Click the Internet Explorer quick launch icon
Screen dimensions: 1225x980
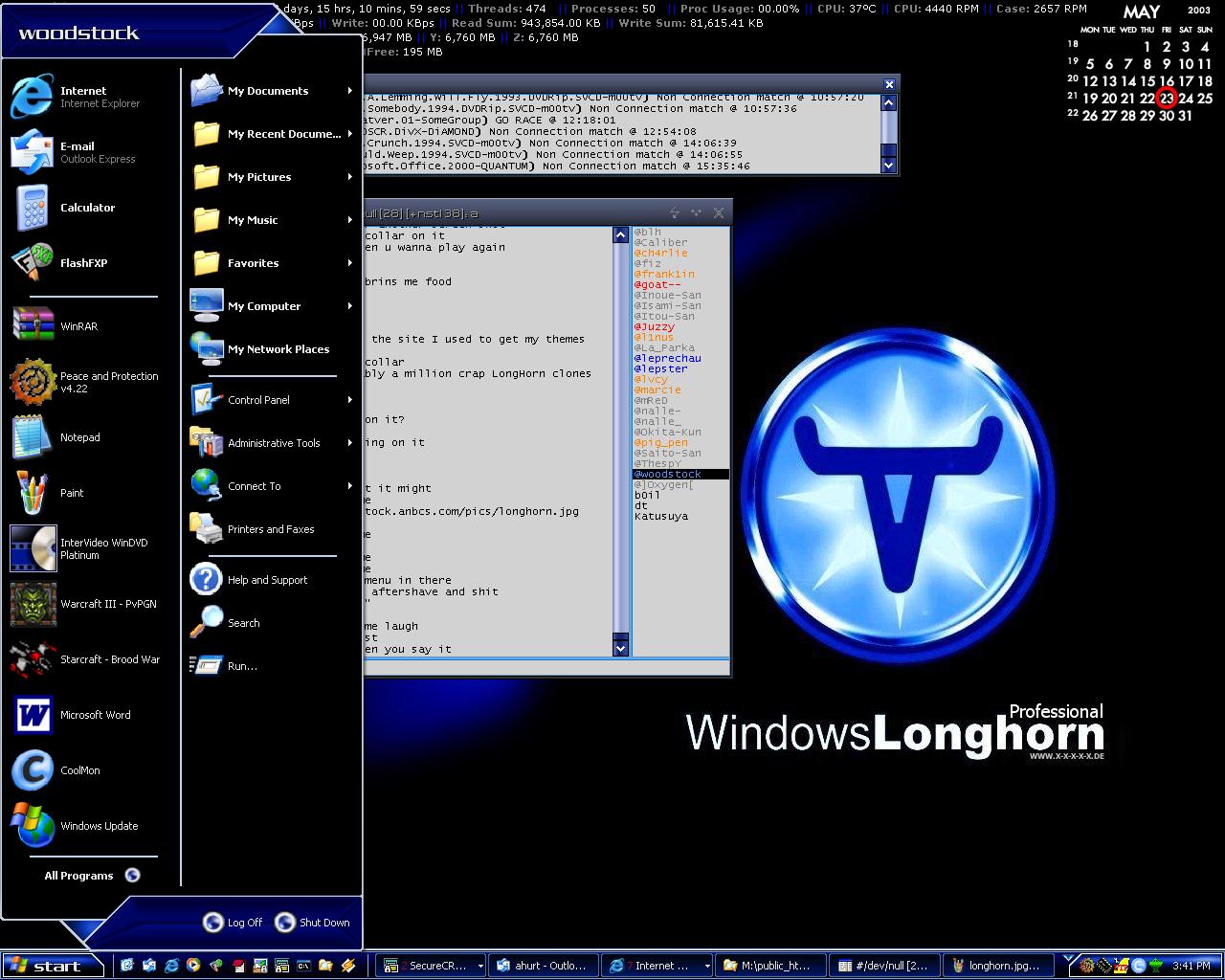pos(171,966)
